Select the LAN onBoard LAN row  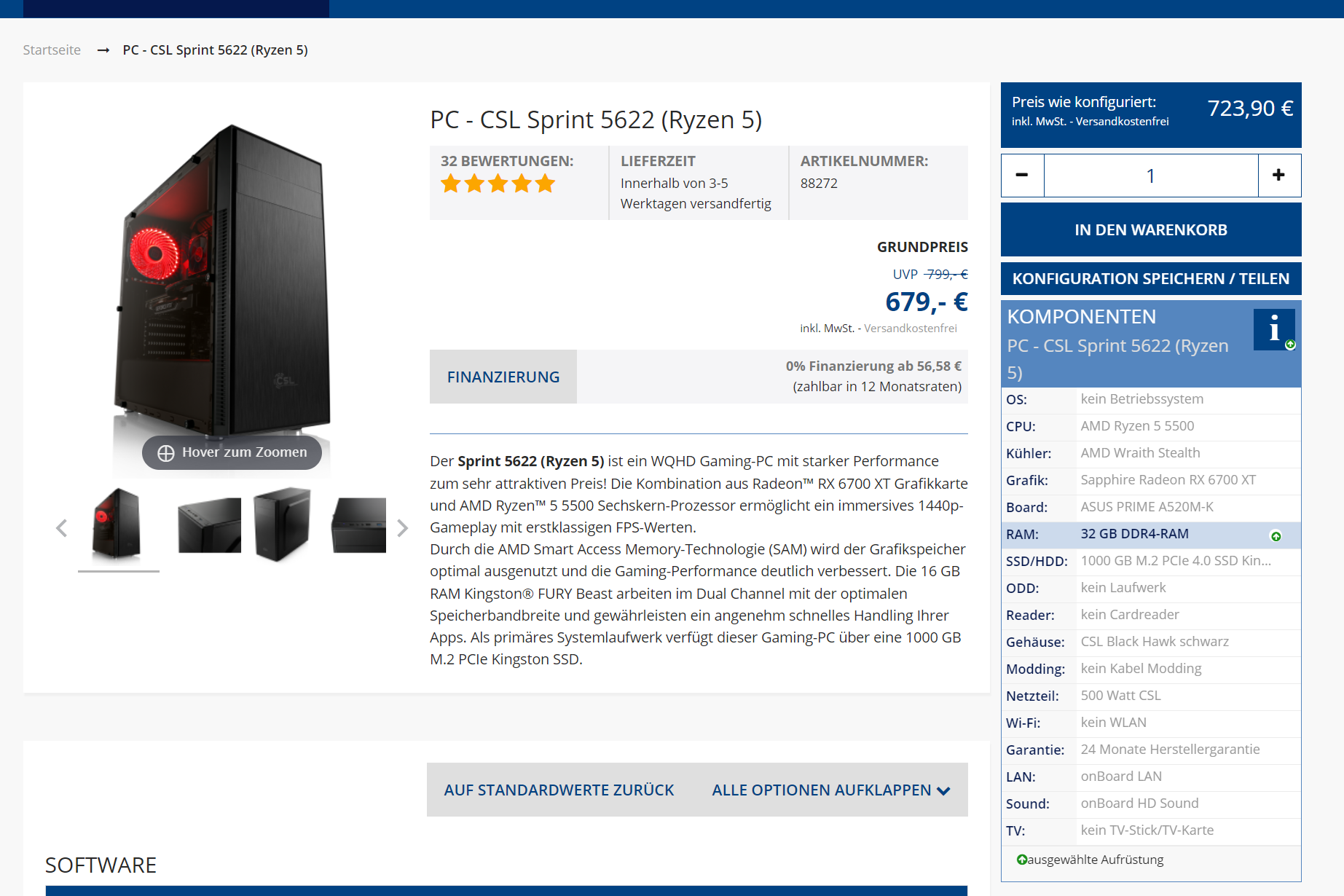point(1151,777)
